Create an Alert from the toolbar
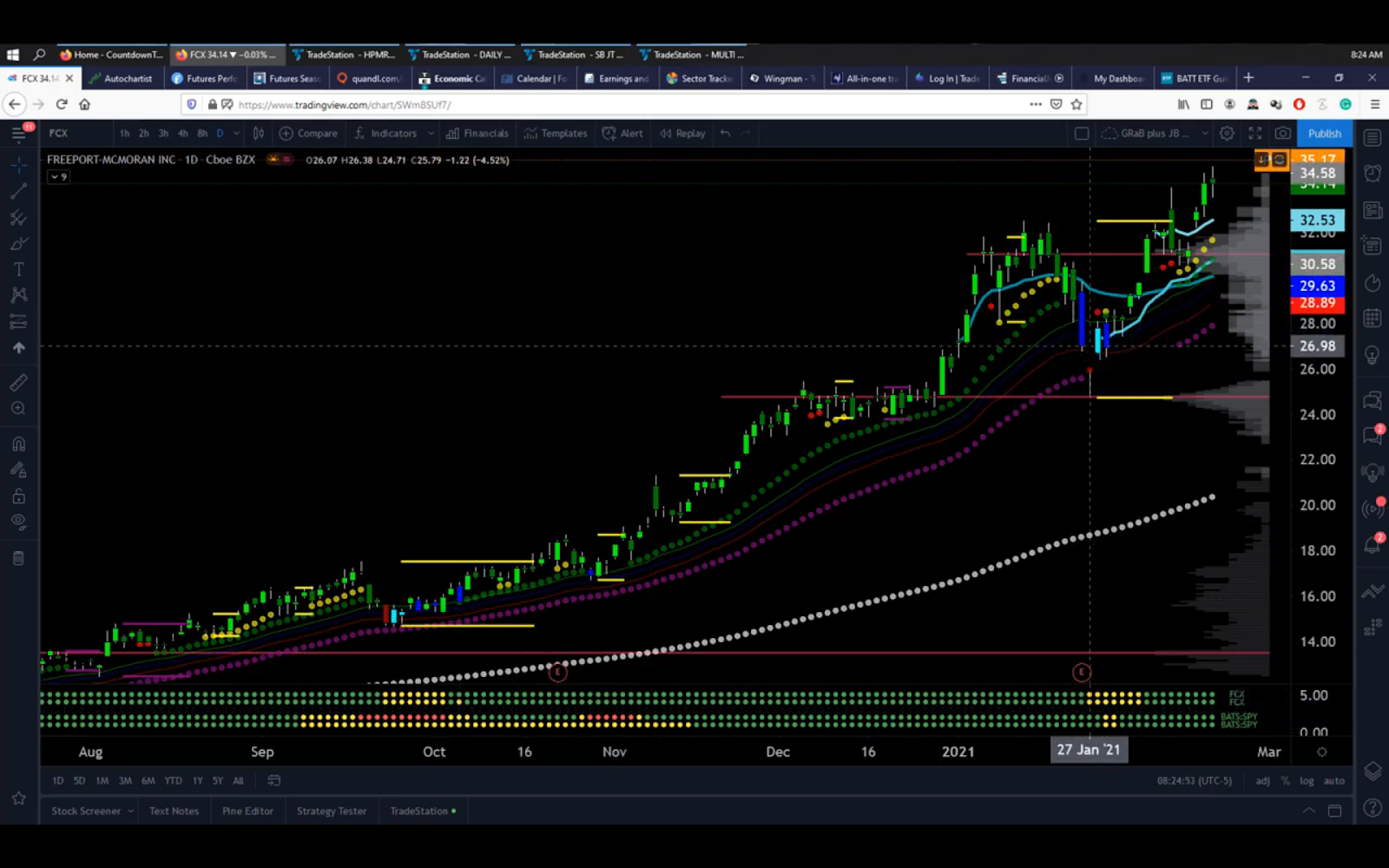This screenshot has height=868, width=1389. tap(622, 134)
